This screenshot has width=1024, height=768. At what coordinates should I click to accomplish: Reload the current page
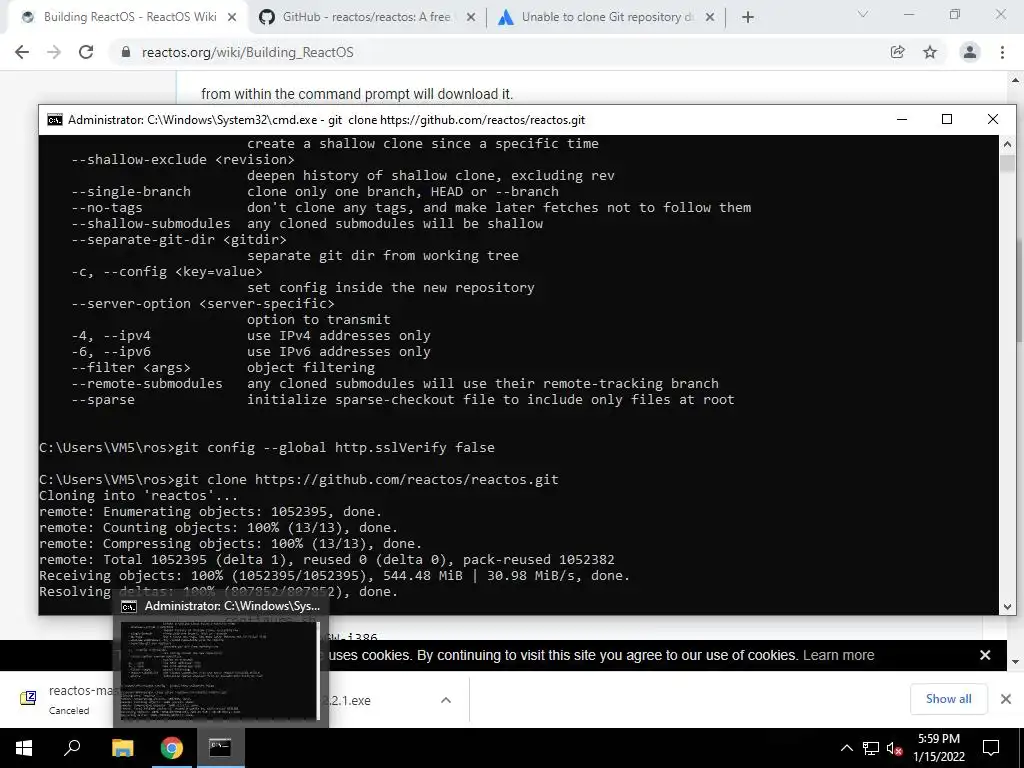pyautogui.click(x=86, y=52)
